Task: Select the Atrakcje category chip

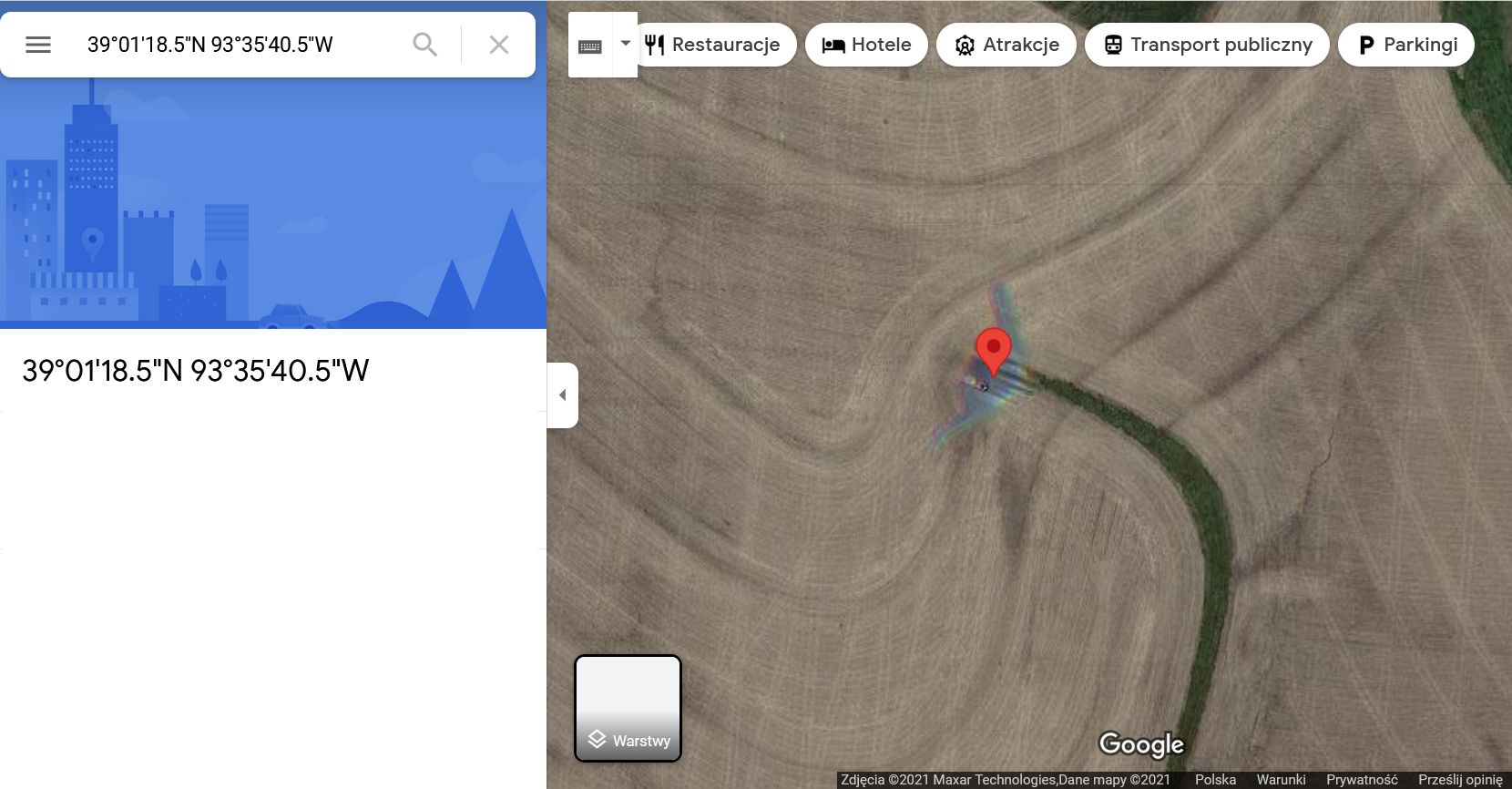Action: 1006,45
